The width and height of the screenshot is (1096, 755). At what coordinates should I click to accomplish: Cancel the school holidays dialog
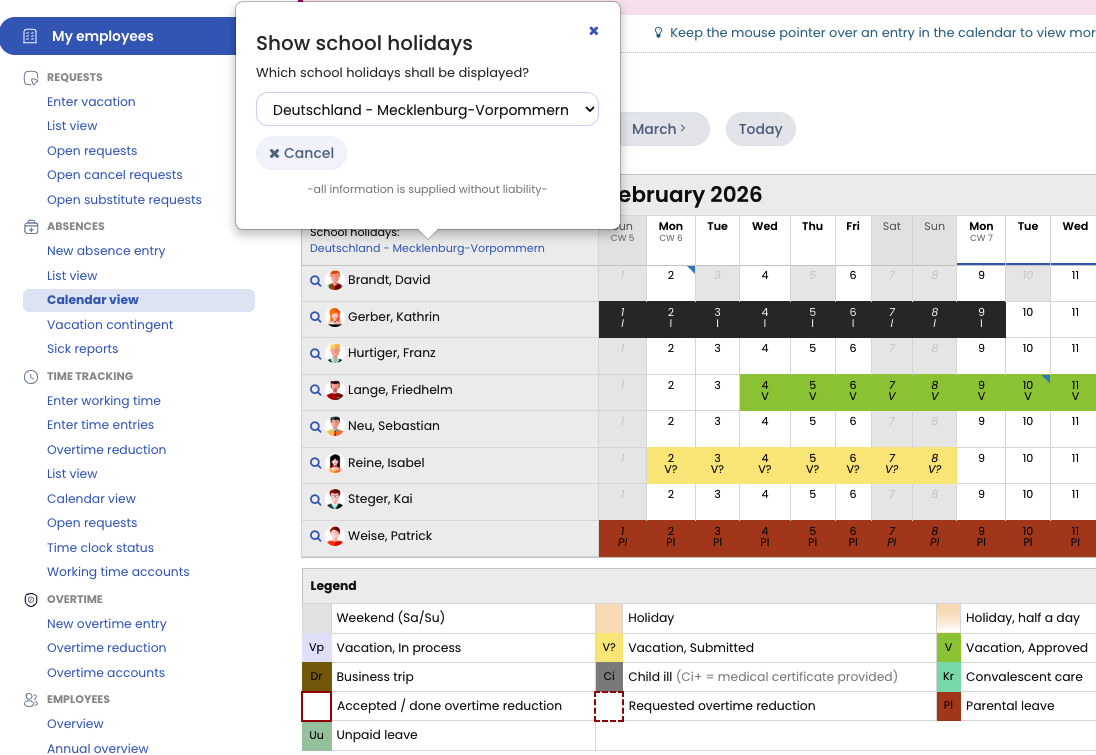pos(301,153)
